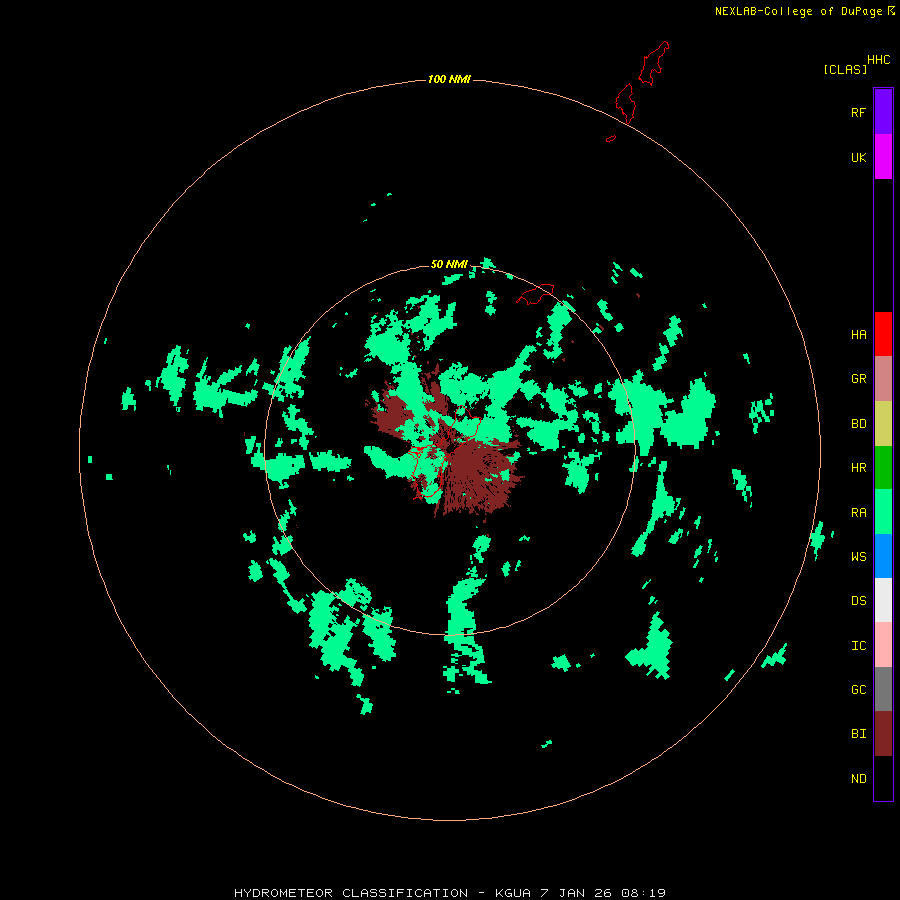Click the BD legend label
The image size is (900, 900).
pos(858,424)
